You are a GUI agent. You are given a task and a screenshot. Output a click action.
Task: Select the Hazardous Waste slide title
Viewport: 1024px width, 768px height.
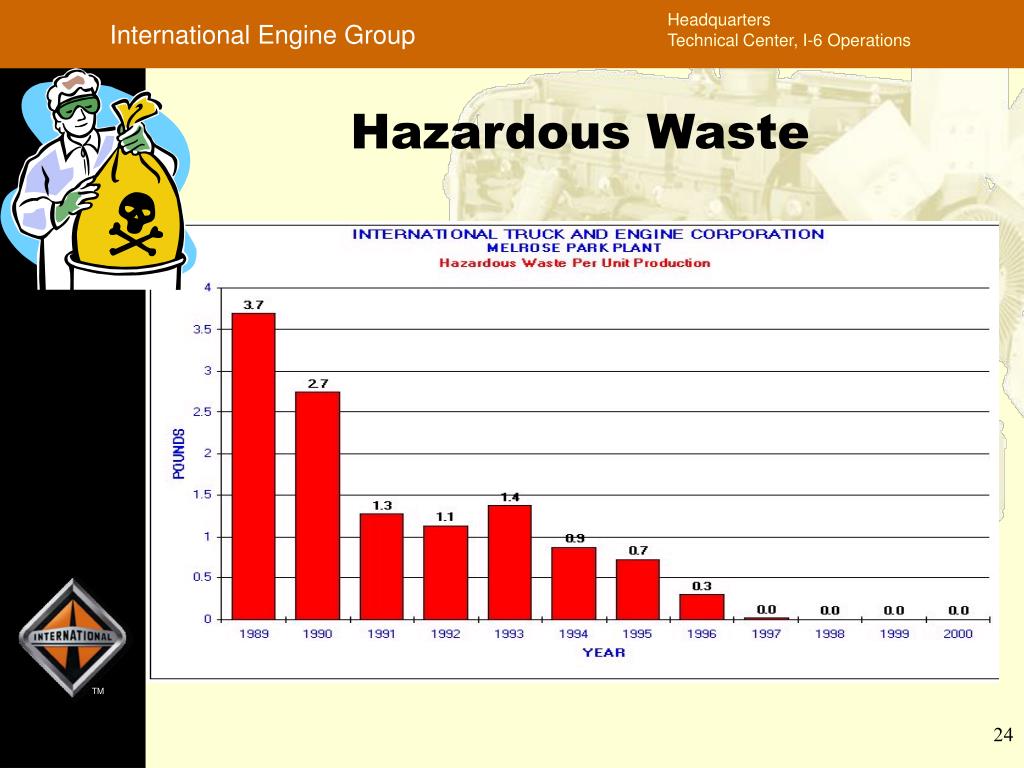point(580,132)
